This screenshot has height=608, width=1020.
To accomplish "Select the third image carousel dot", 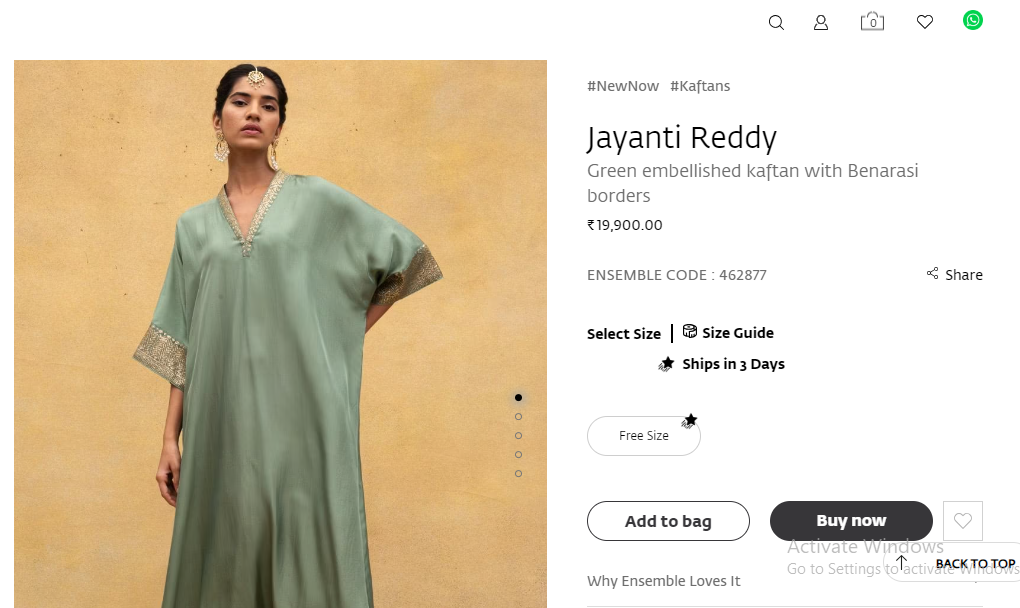I will 518,436.
